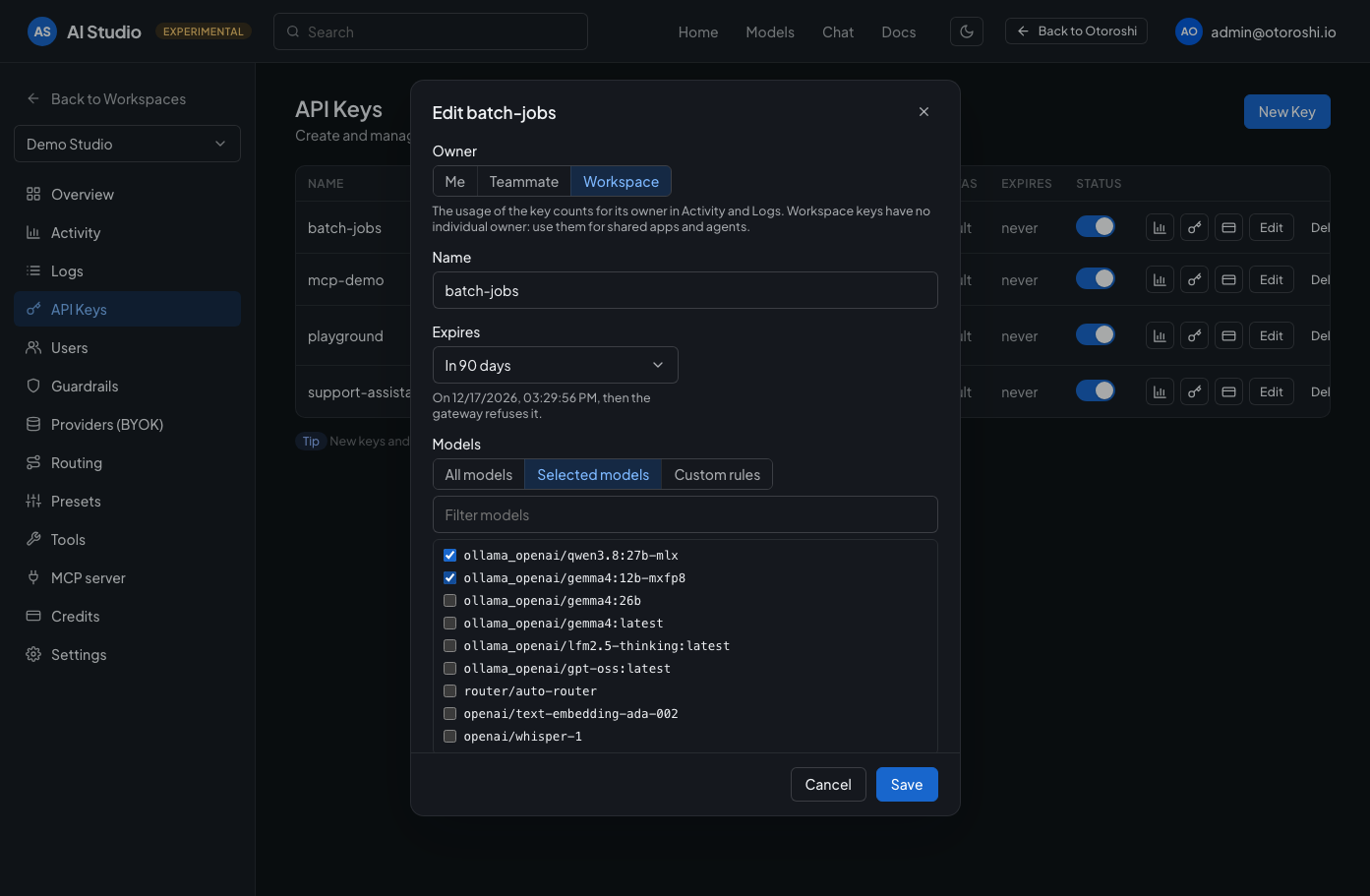
Task: Check ollama_openai/lfm2.5-thinking:latest model
Action: click(x=449, y=645)
